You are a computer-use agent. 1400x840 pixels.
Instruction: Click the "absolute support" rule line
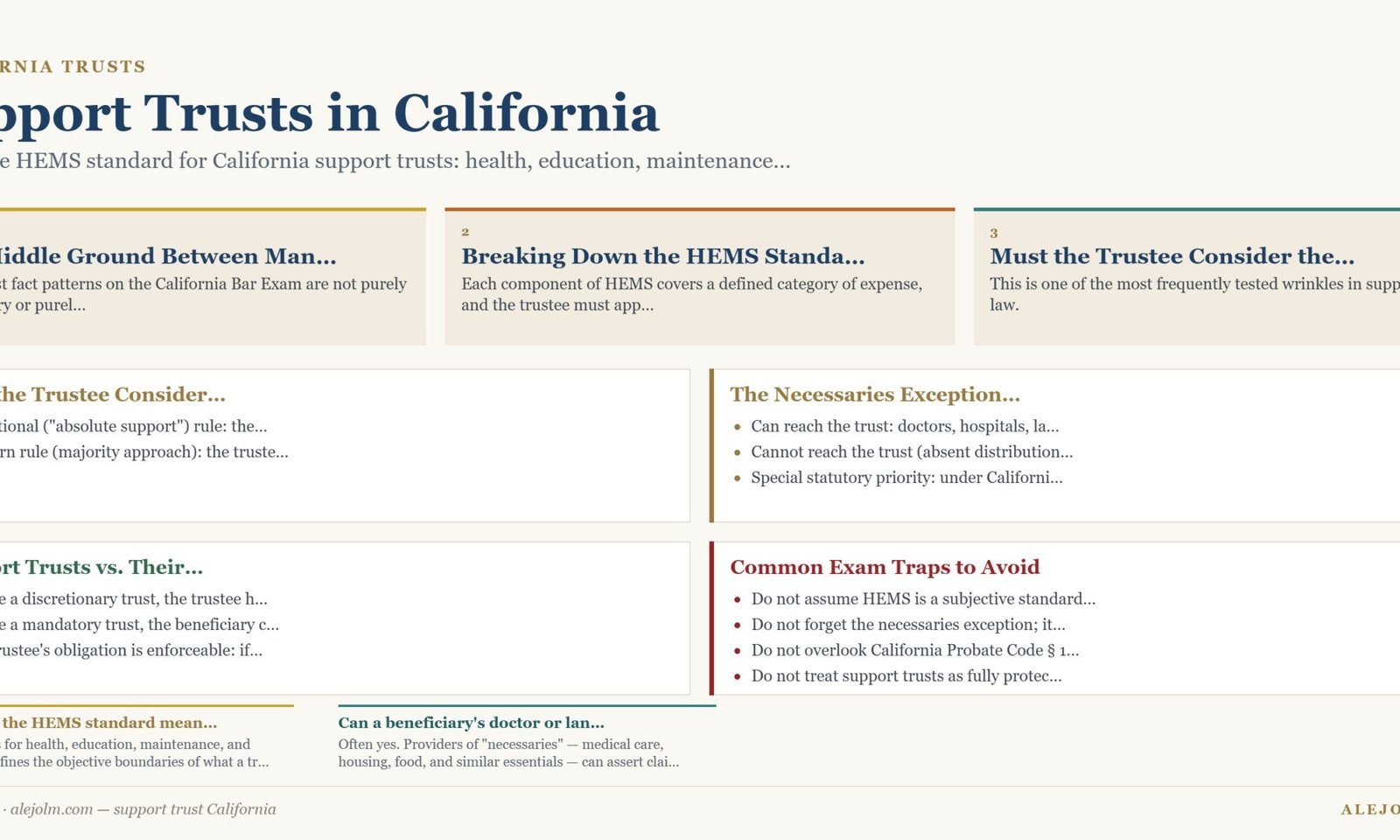[134, 426]
